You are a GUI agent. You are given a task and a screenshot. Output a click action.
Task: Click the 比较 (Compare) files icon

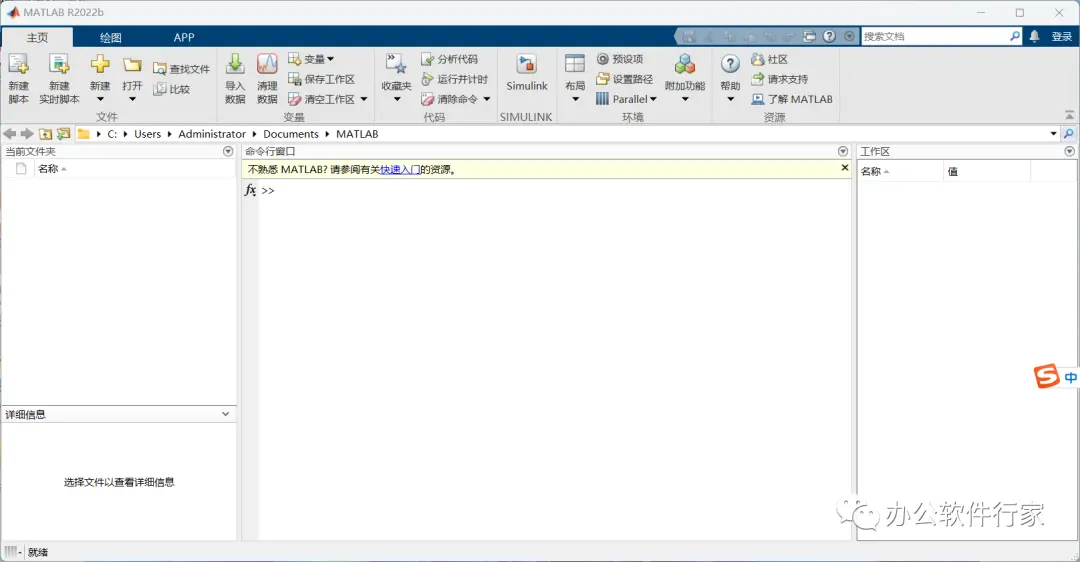point(160,89)
